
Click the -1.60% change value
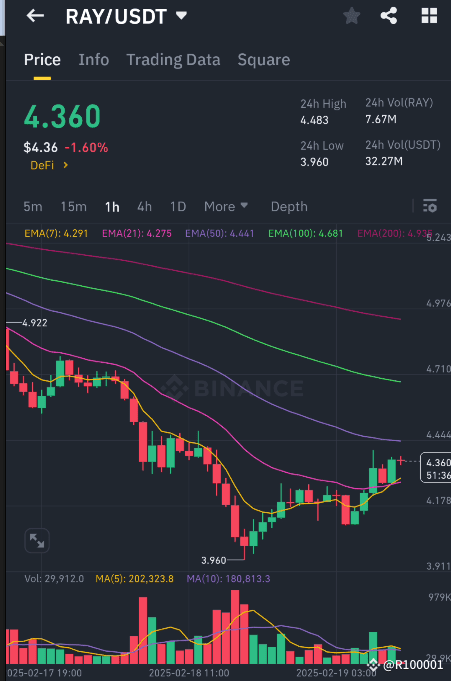point(86,148)
